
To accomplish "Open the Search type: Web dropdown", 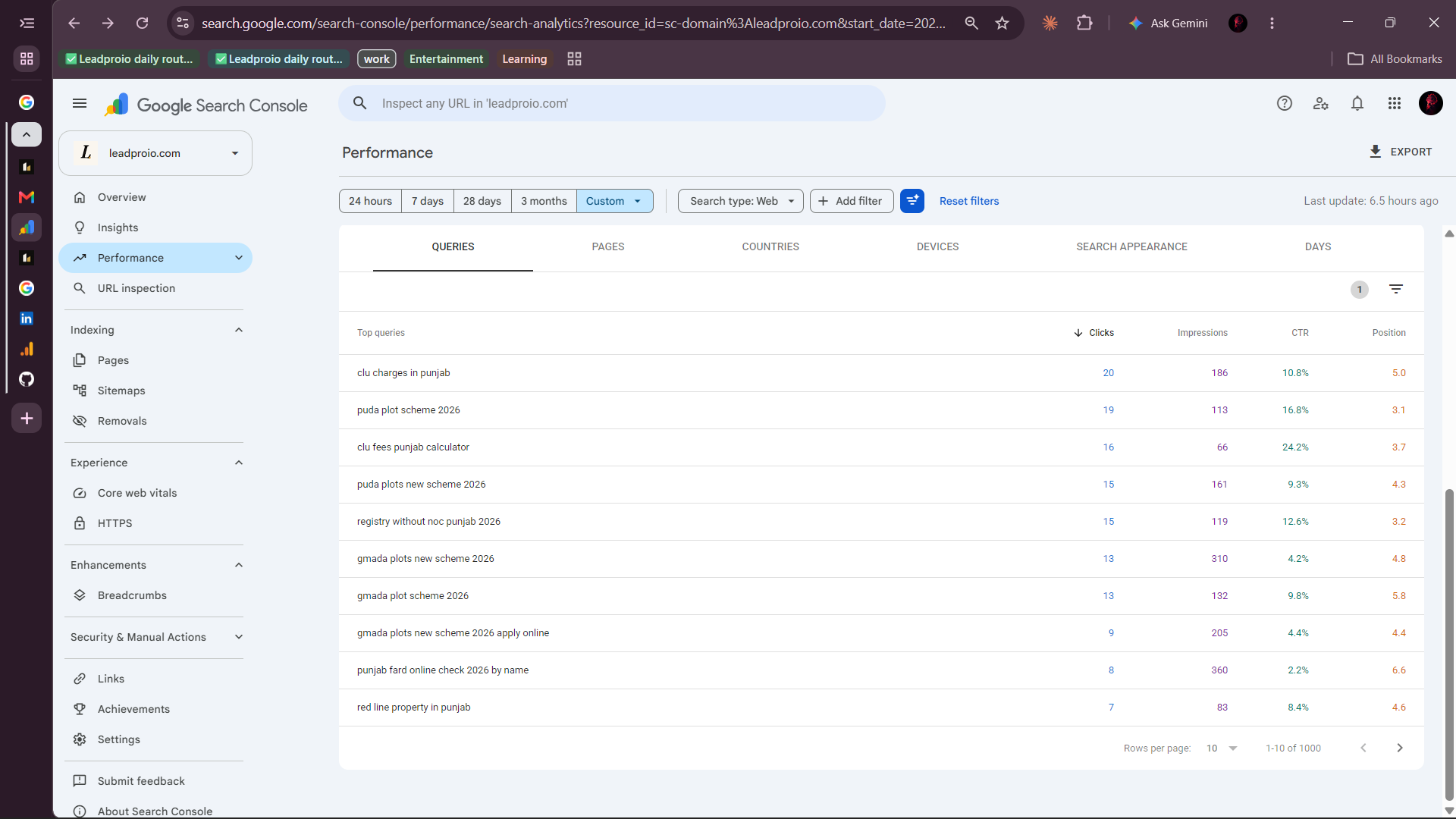I will (x=741, y=201).
